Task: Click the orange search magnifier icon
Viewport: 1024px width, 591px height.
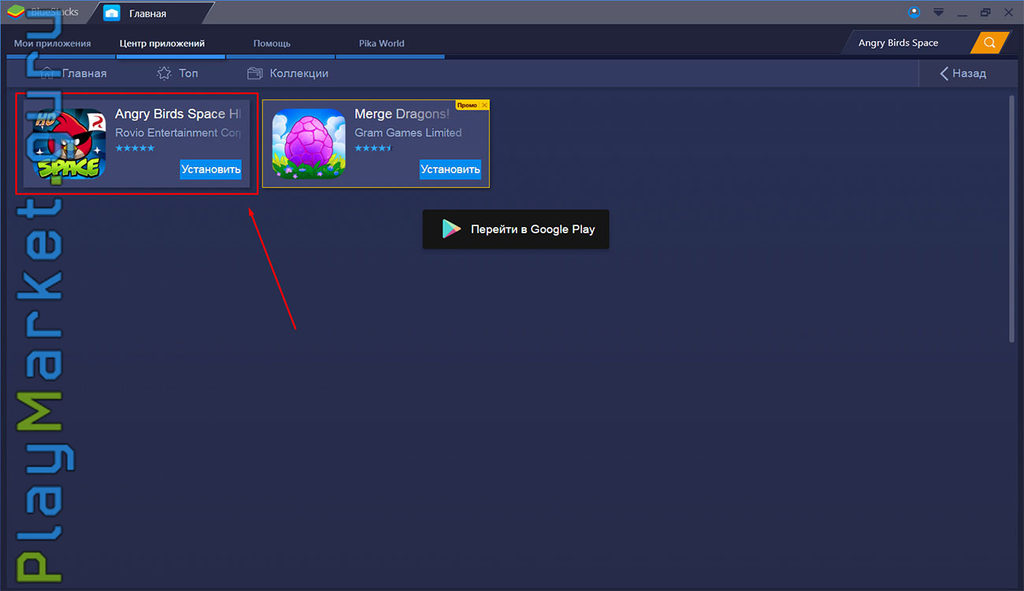Action: pos(989,43)
